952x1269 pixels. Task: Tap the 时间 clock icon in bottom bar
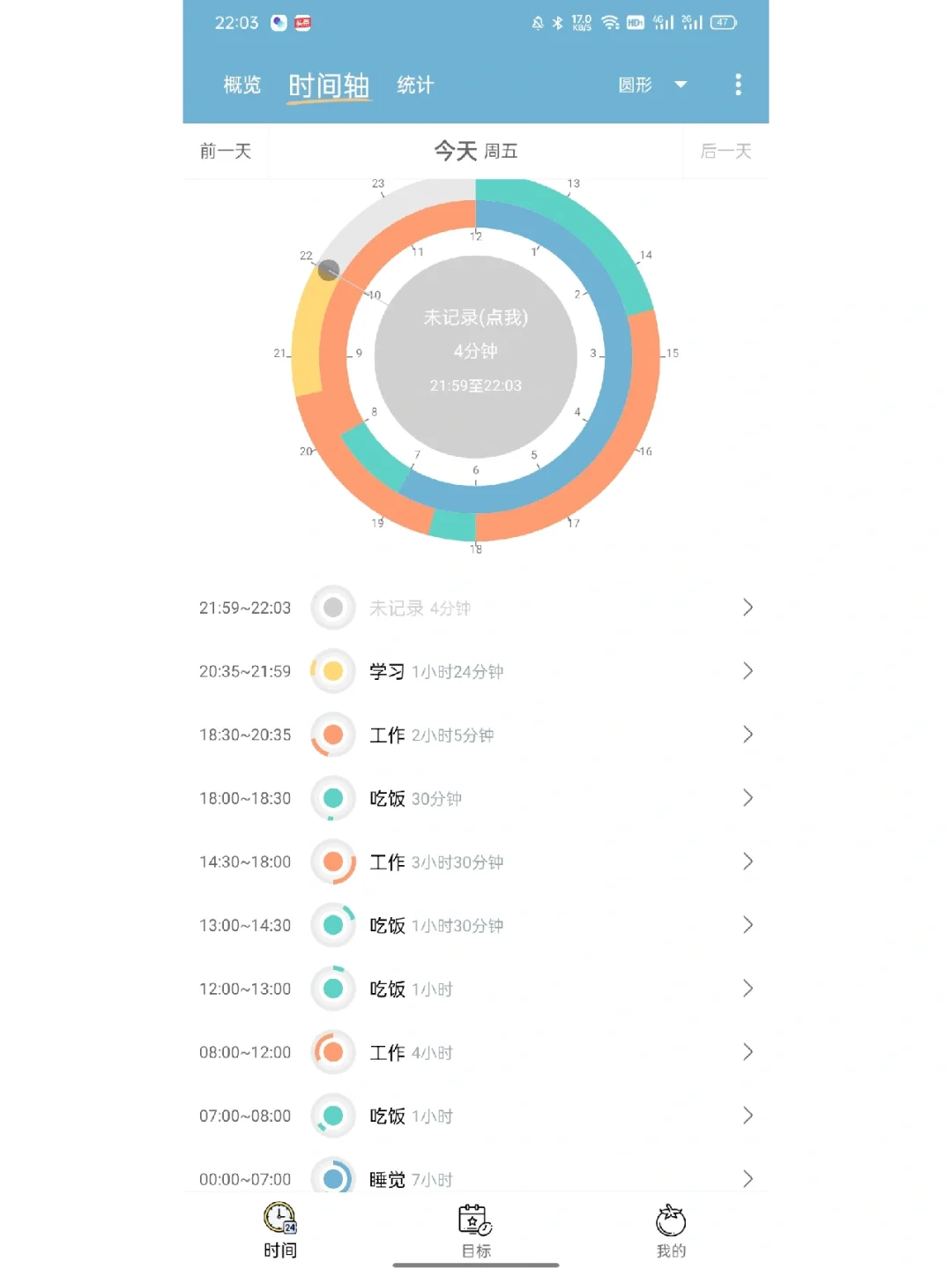click(280, 1219)
